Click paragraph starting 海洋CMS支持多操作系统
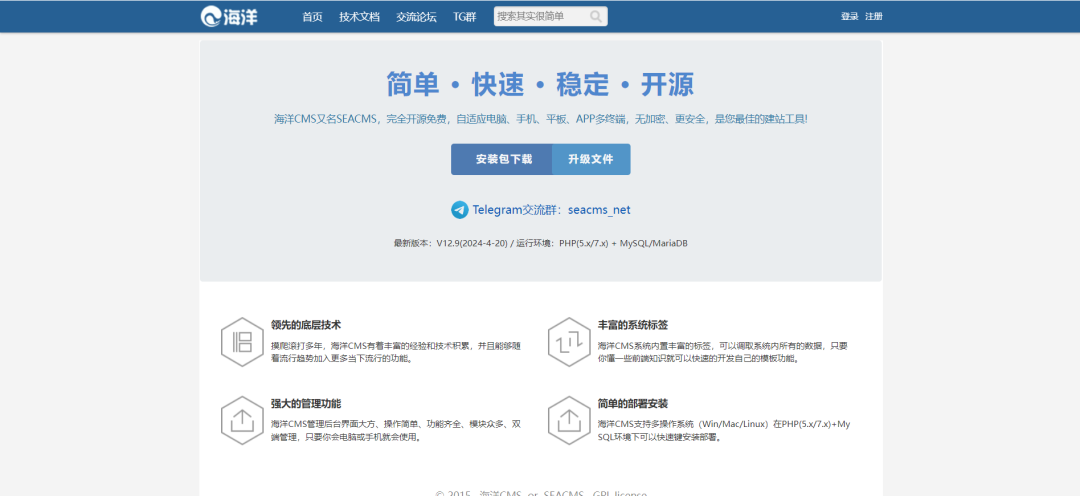 pos(724,431)
